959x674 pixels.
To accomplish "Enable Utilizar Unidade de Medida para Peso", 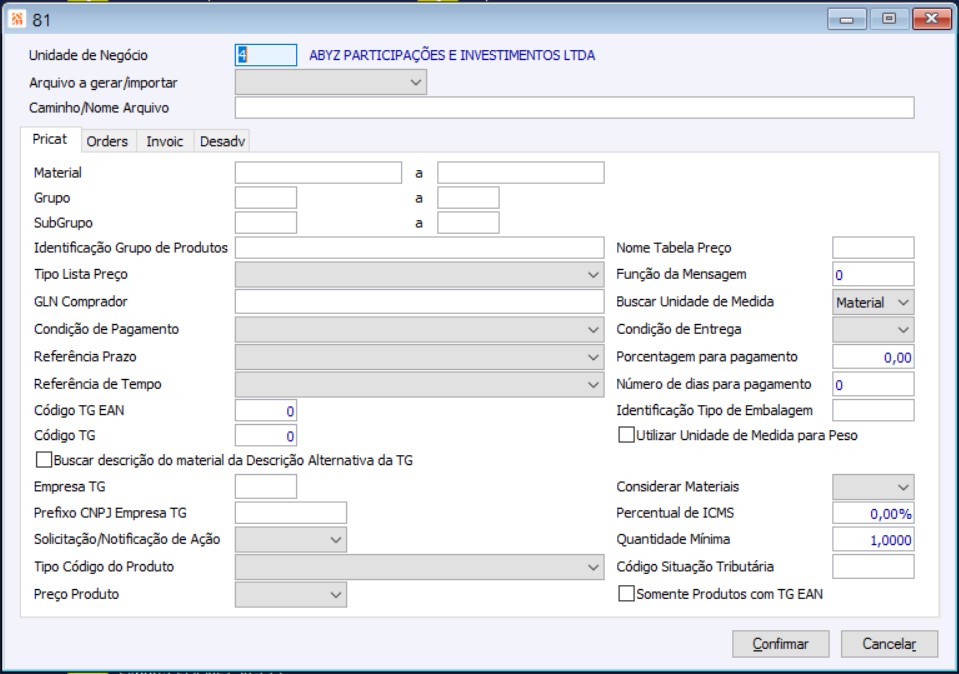I will 627,435.
